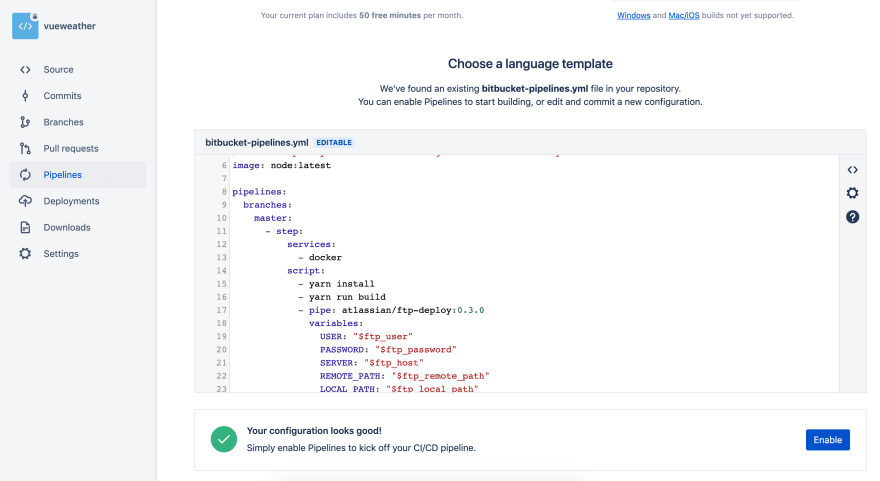Viewport: 880px width, 481px height.
Task: Click the Branches fork icon
Action: click(25, 122)
